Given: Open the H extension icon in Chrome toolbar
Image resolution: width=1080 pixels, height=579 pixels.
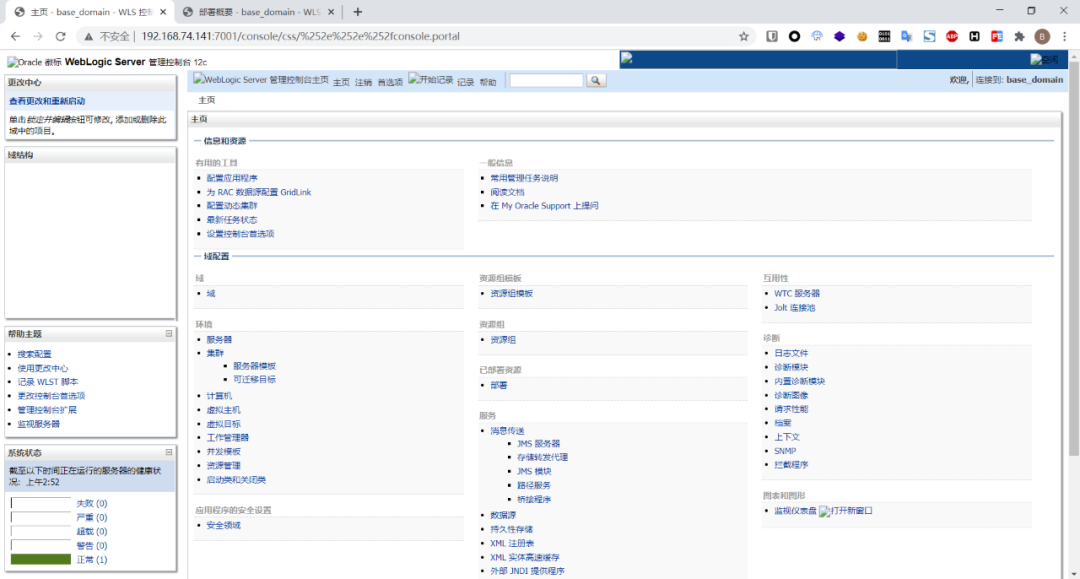Looking at the screenshot, I should tap(974, 36).
